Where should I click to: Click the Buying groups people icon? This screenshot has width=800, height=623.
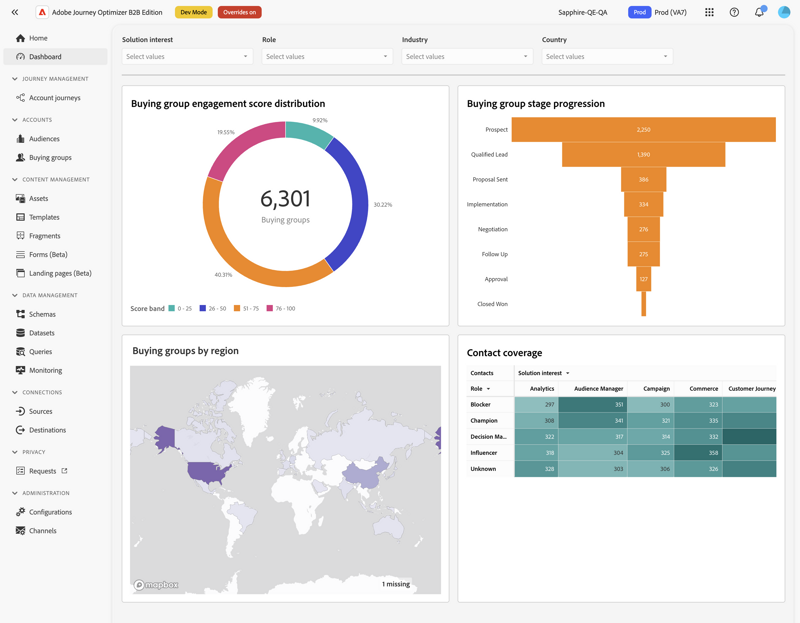20,158
